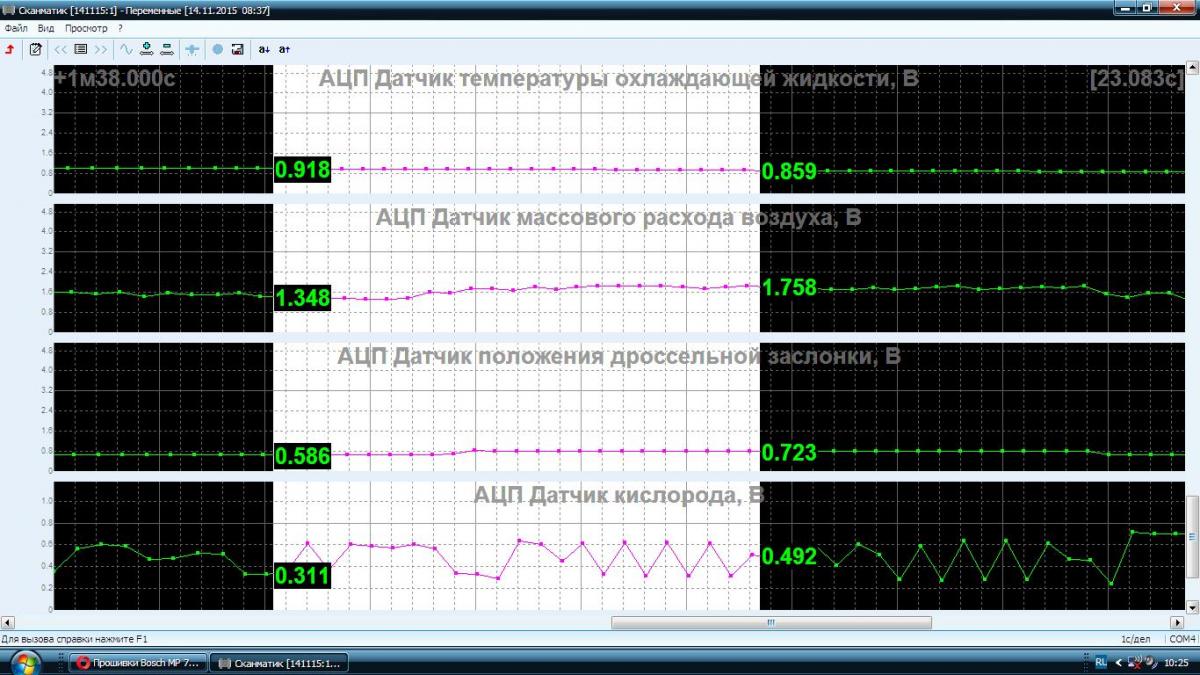Zoom in time scale with plus icon
Screen dimensions: 1200x675
tap(147, 48)
